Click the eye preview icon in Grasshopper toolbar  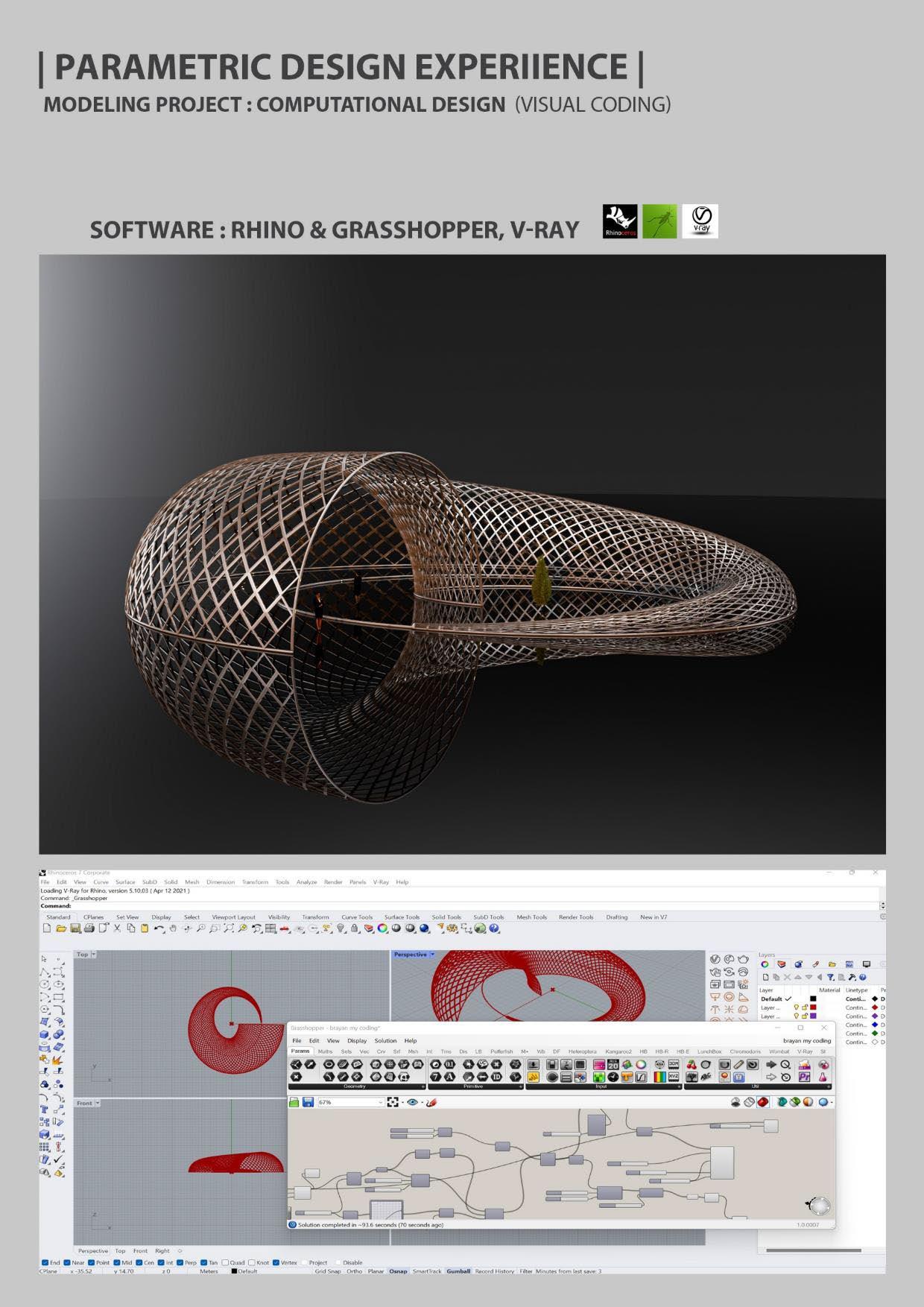point(412,1102)
